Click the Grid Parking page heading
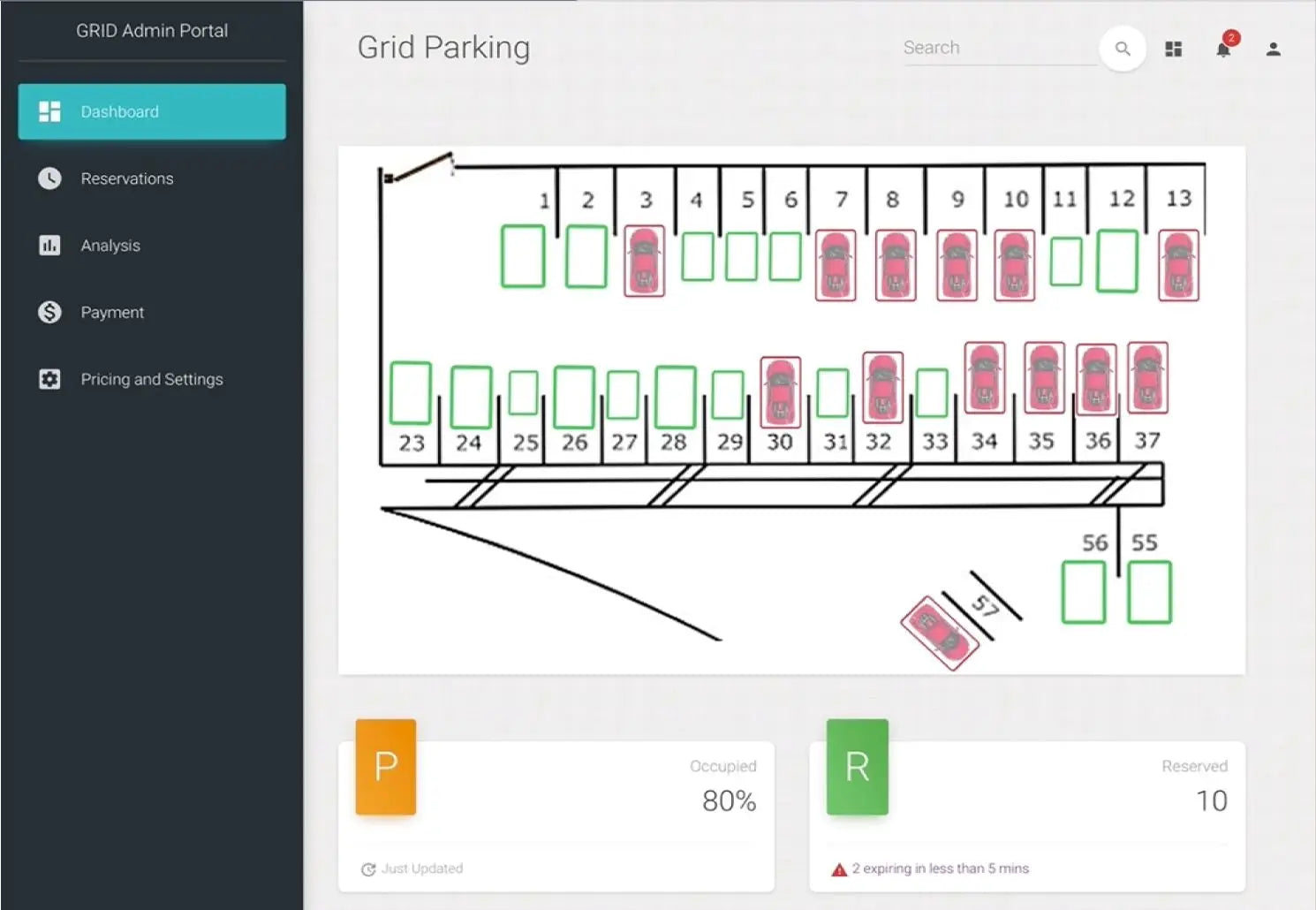The height and width of the screenshot is (910, 1316). point(443,48)
